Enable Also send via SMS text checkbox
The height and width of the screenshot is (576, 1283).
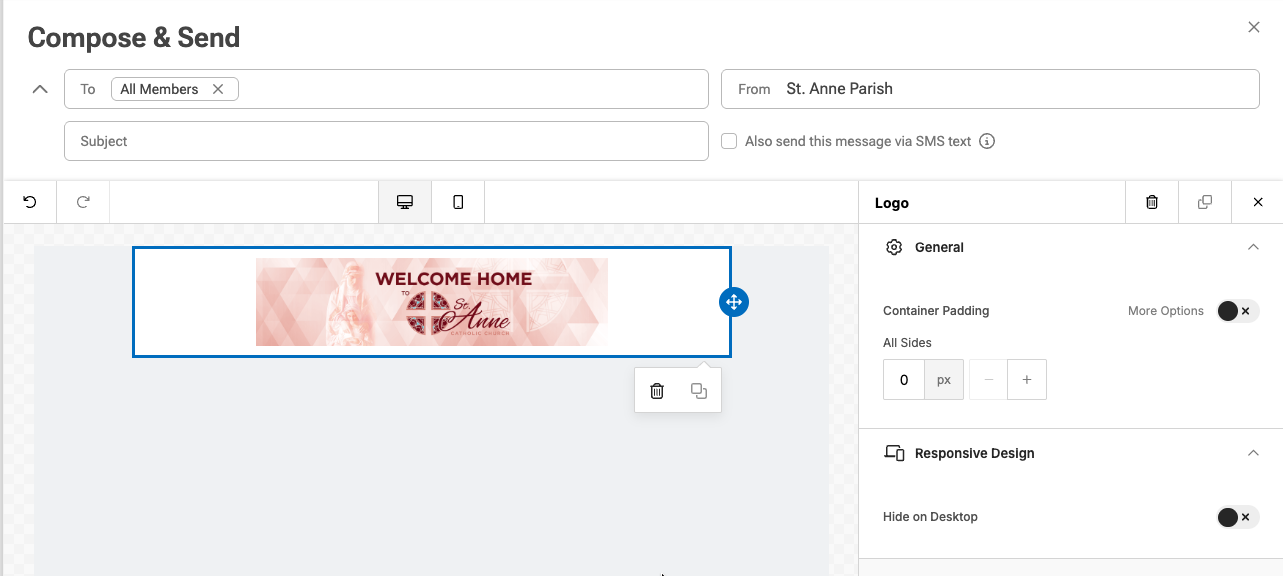tap(729, 141)
